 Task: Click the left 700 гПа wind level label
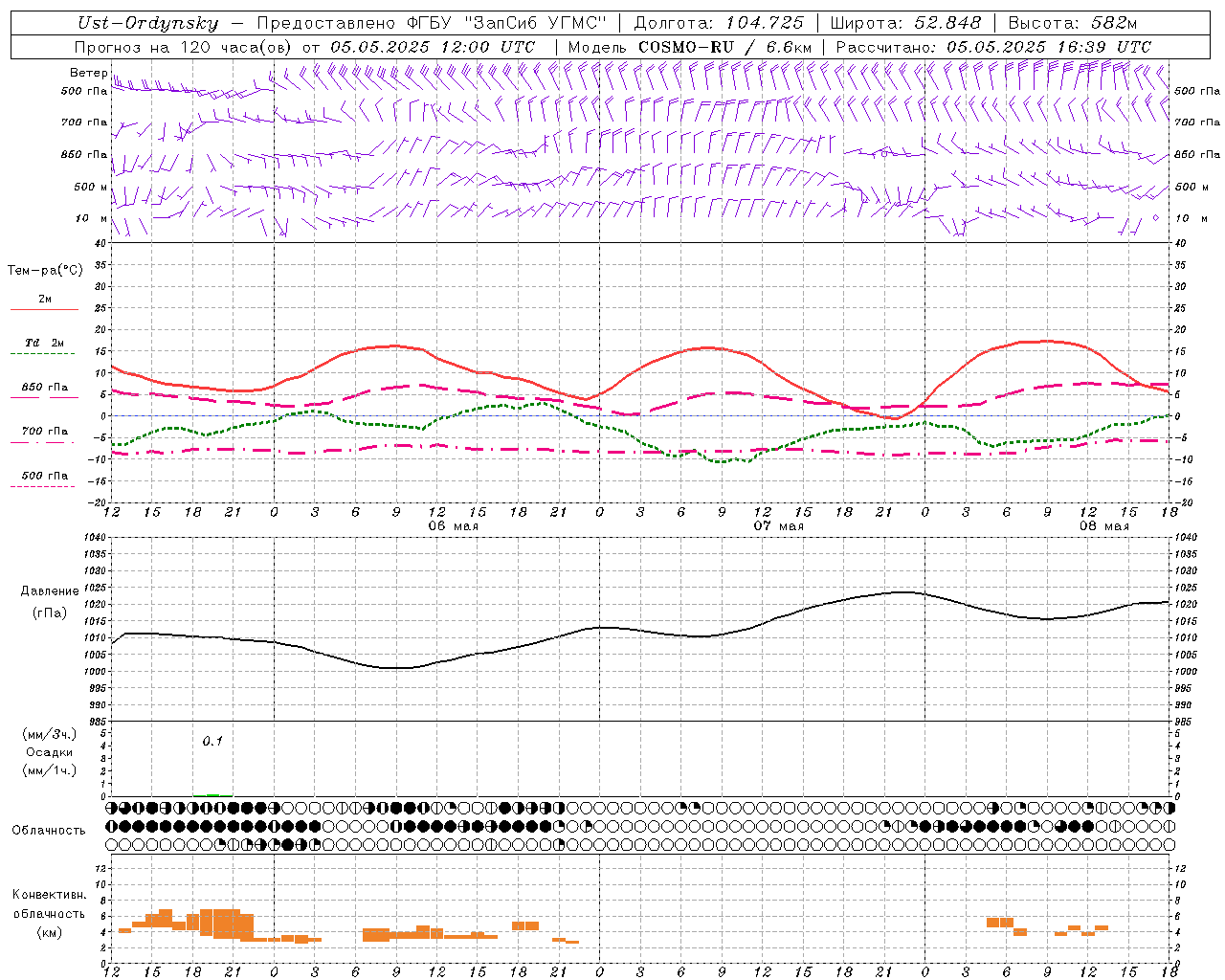(84, 122)
